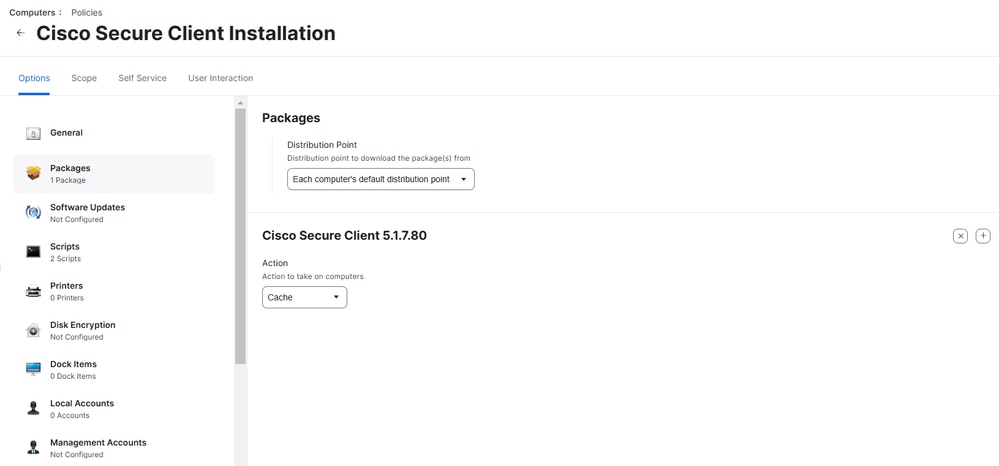Remove the Cisco Secure Client package
Image resolution: width=999 pixels, height=466 pixels.
pos(960,236)
